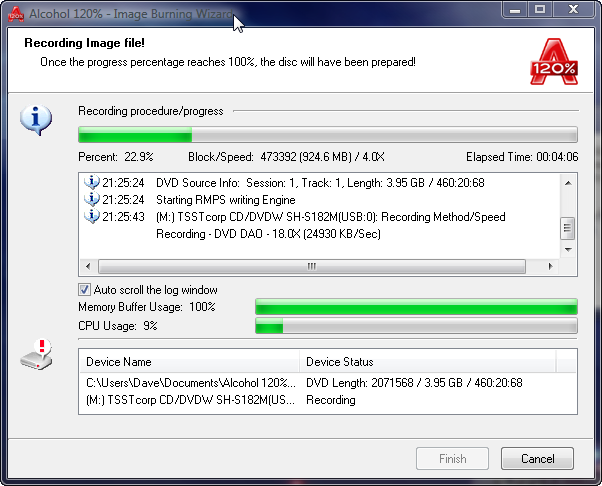The width and height of the screenshot is (602, 486).
Task: Click the Alcohol 120% title bar icon
Action: coord(16,14)
